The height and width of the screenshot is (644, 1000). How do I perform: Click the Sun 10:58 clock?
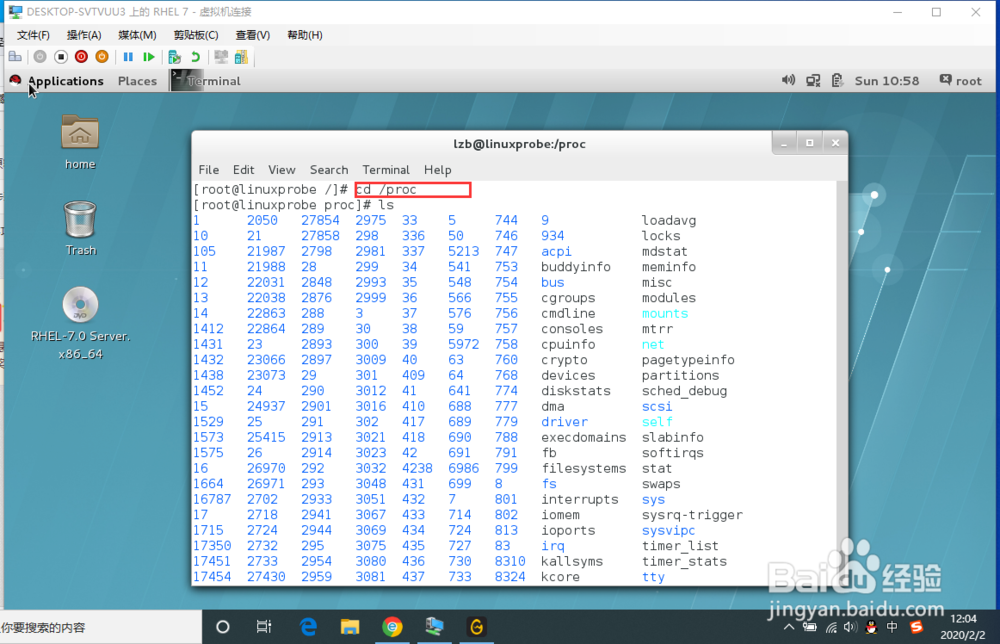tap(886, 81)
